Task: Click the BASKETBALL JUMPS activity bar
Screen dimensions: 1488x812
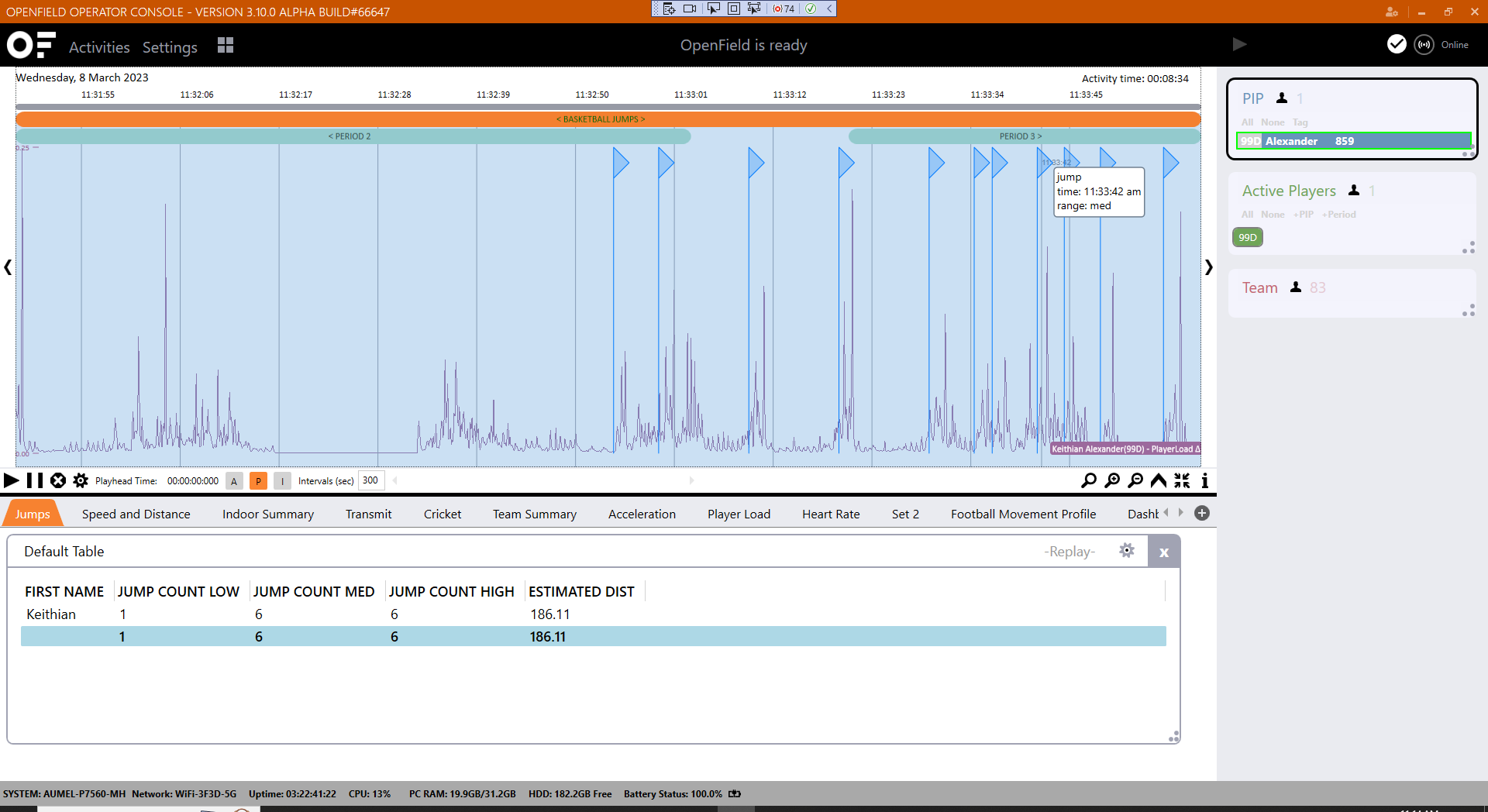Action: coord(608,119)
